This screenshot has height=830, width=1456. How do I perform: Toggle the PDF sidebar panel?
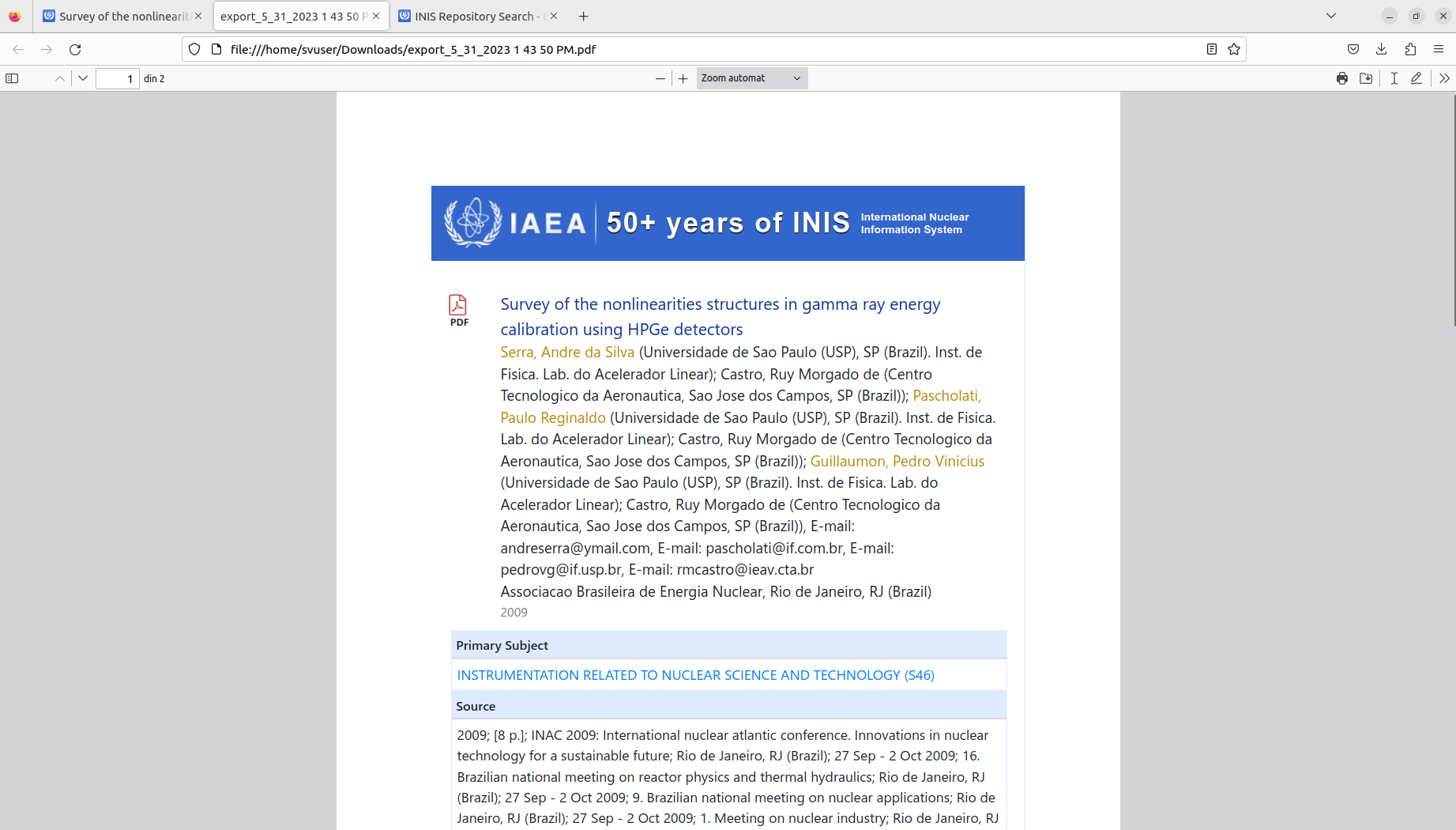coord(12,78)
